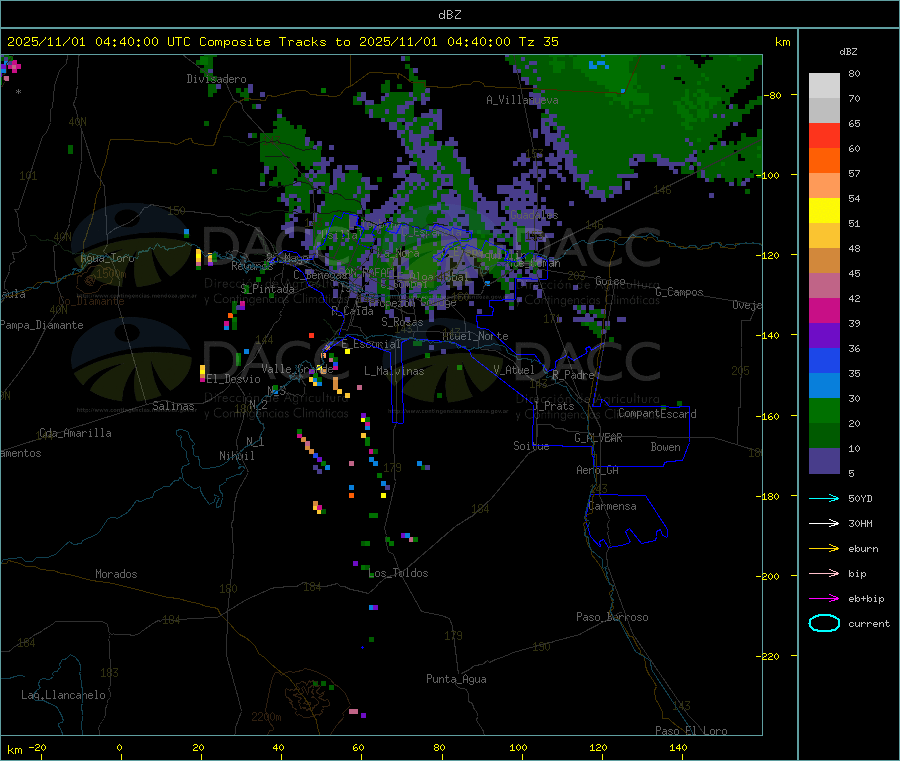900x761 pixels.
Task: Click the dBZ title at top
Action: coord(449,15)
